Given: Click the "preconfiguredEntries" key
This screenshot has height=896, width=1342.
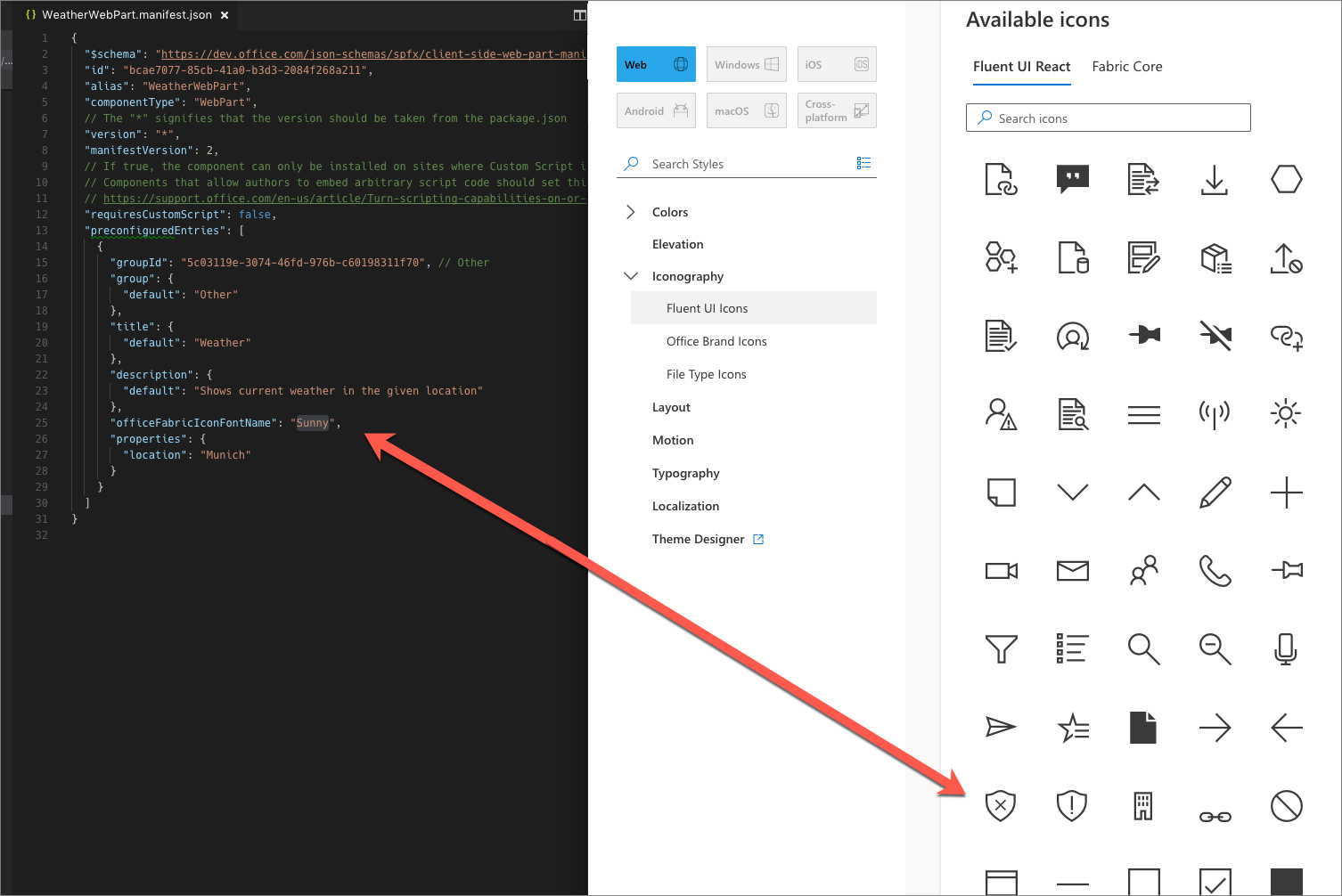Looking at the screenshot, I should [x=155, y=231].
